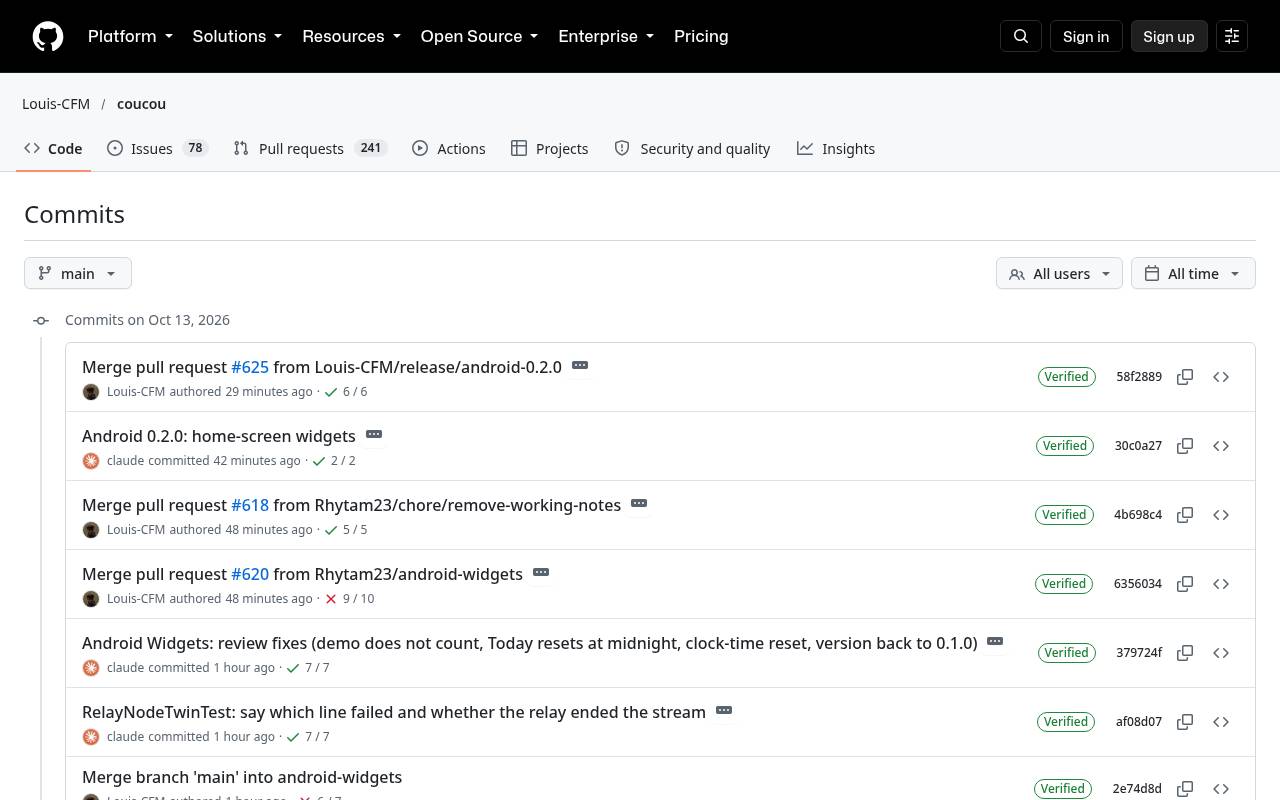Click Verified badge for commit 58f2889

[1067, 377]
